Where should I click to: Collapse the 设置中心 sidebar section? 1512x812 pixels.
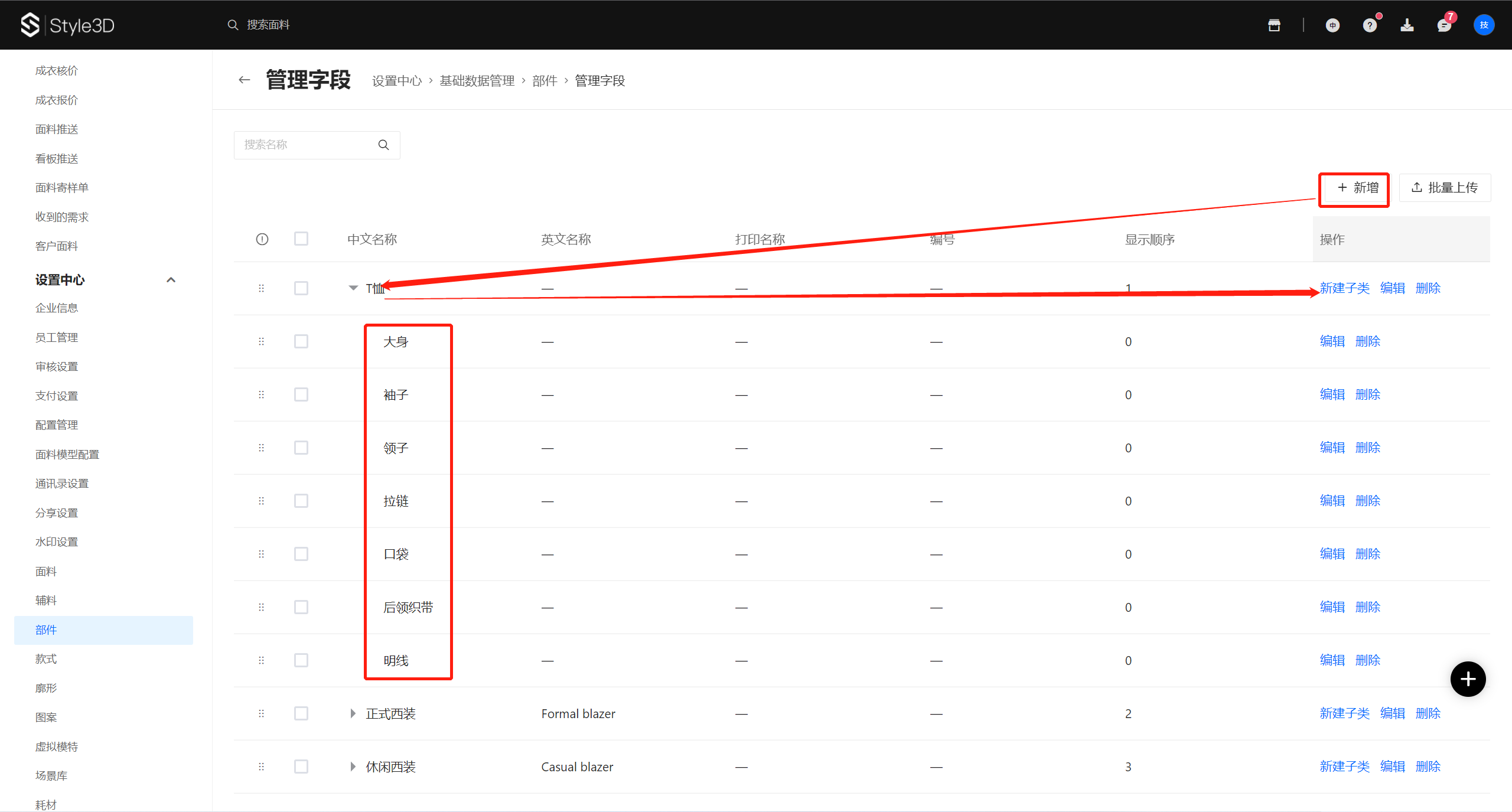click(x=171, y=280)
